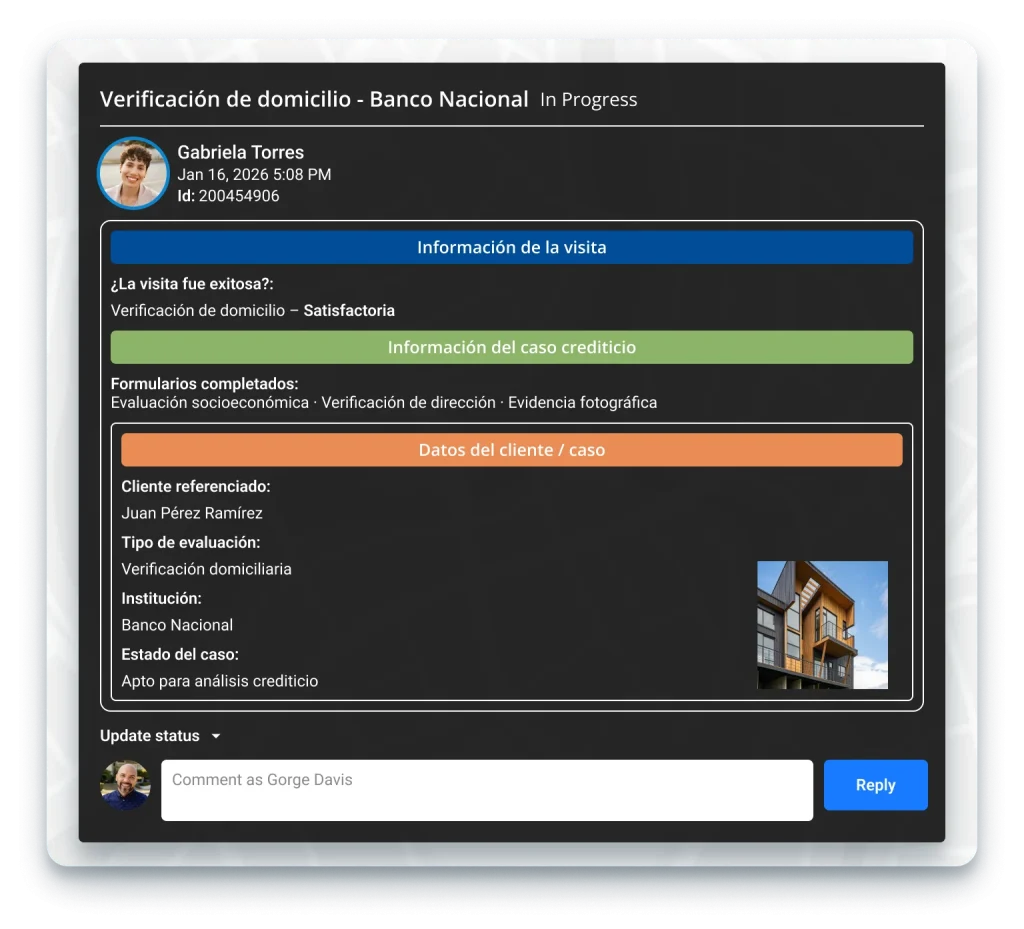Open the Update status dropdown
1024x929 pixels.
click(x=160, y=736)
